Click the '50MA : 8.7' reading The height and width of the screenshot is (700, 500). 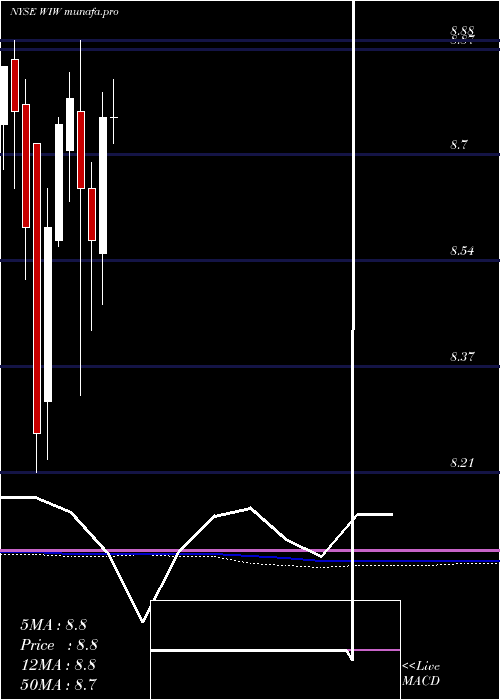coord(58,684)
